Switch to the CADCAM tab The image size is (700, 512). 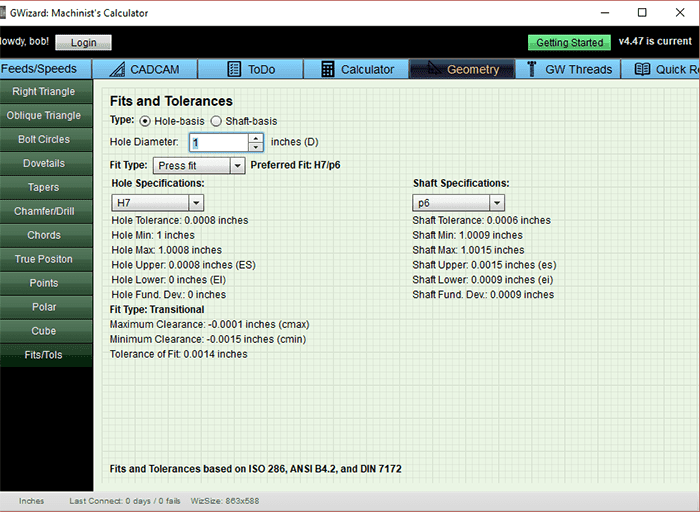[x=145, y=69]
